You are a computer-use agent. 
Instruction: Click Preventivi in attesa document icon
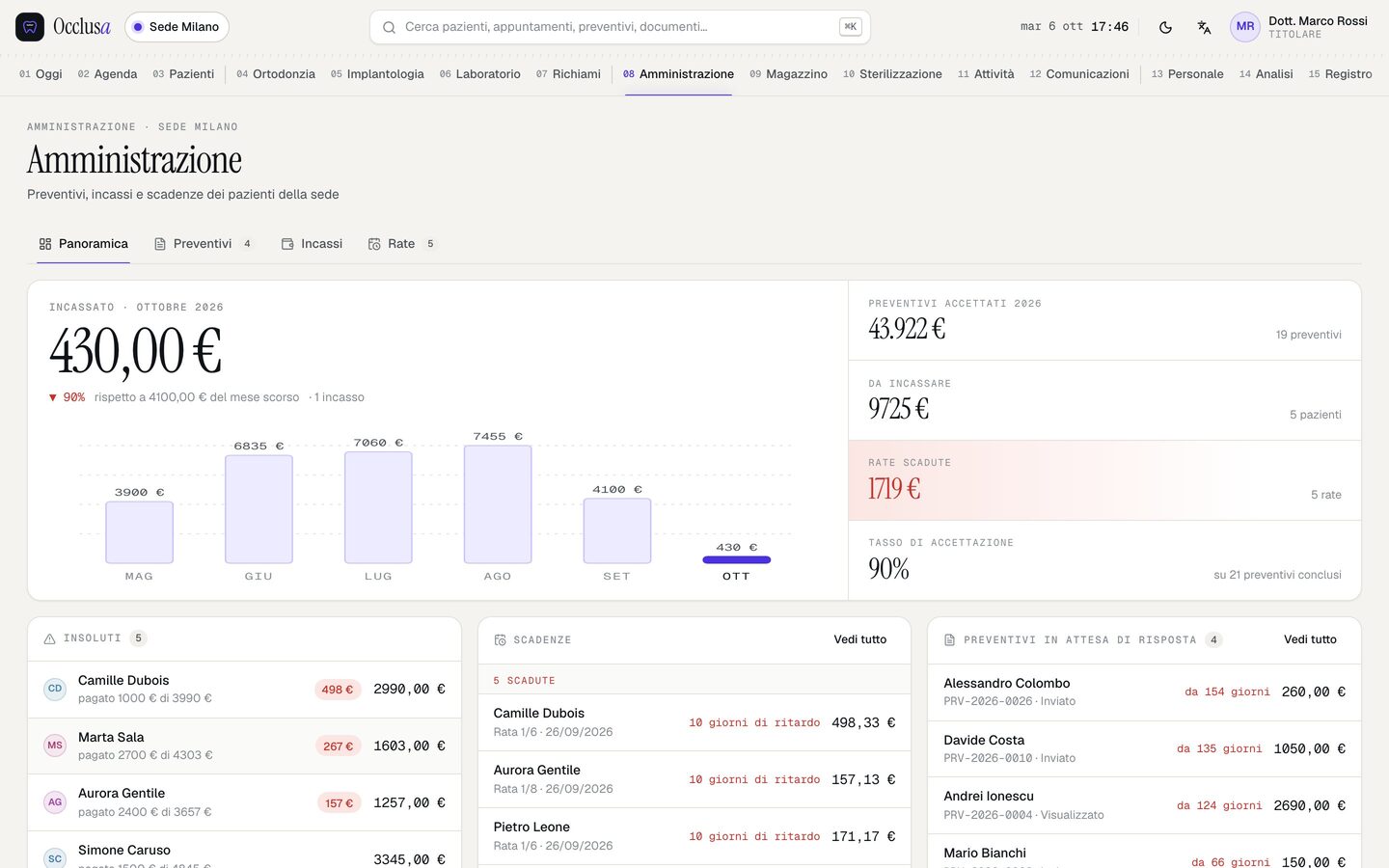[950, 640]
